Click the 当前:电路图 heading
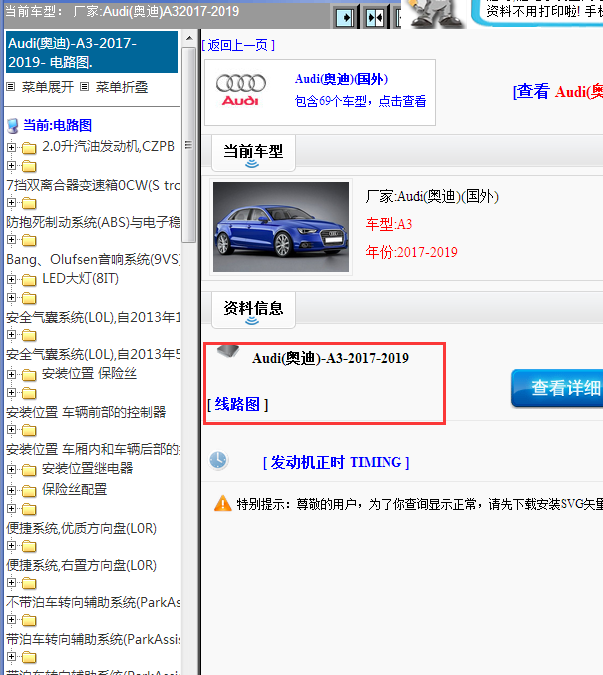 pos(57,125)
